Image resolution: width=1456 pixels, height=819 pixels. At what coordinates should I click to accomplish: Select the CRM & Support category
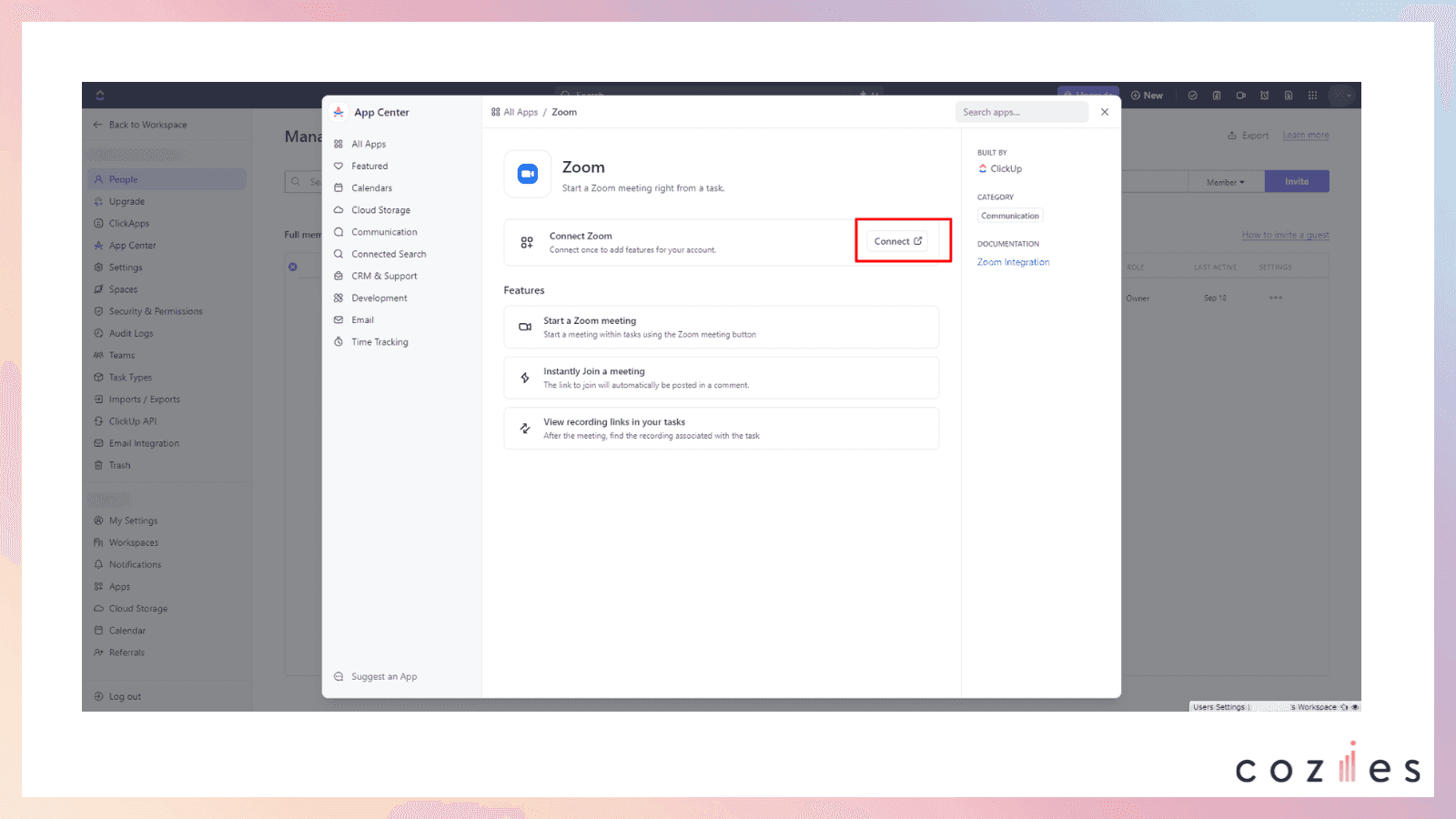tap(383, 276)
